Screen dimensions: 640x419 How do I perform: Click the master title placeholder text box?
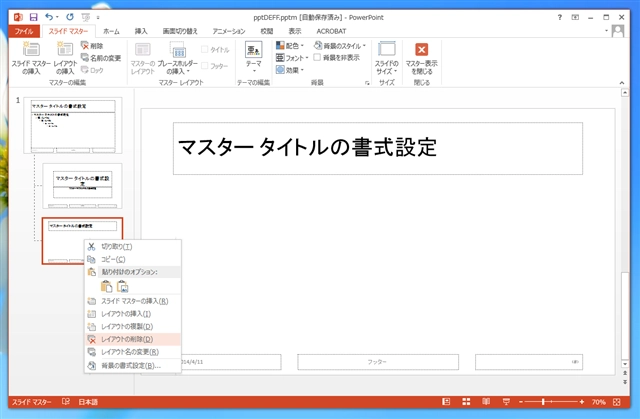(378, 149)
